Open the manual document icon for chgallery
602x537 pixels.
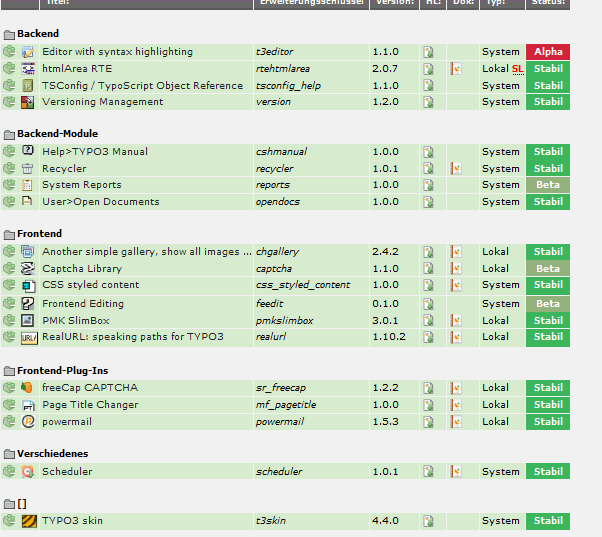coord(456,252)
